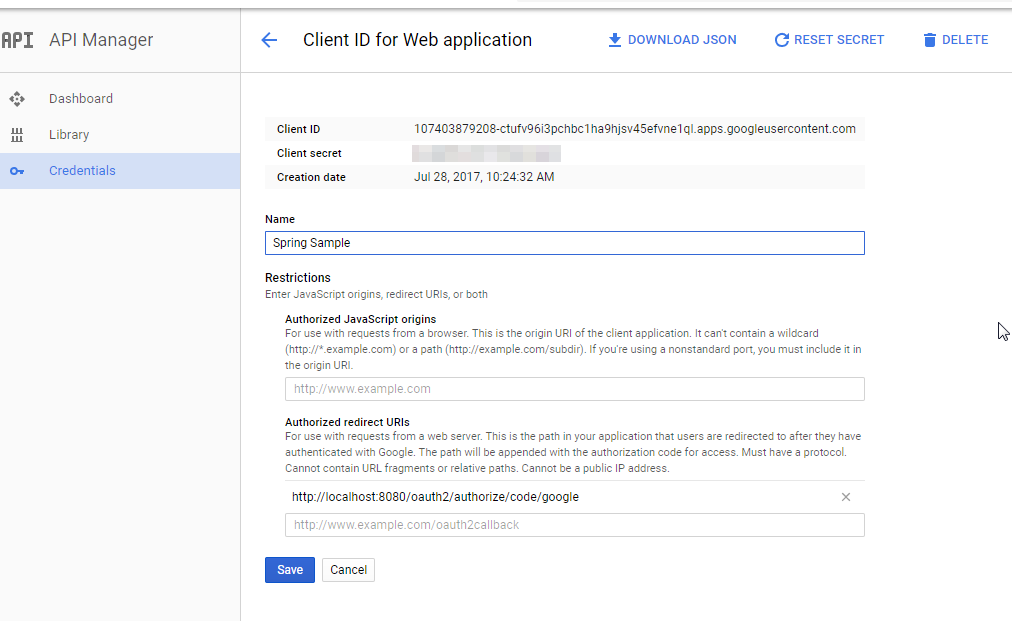Navigate to the Dashboard menu entry

pyautogui.click(x=81, y=98)
